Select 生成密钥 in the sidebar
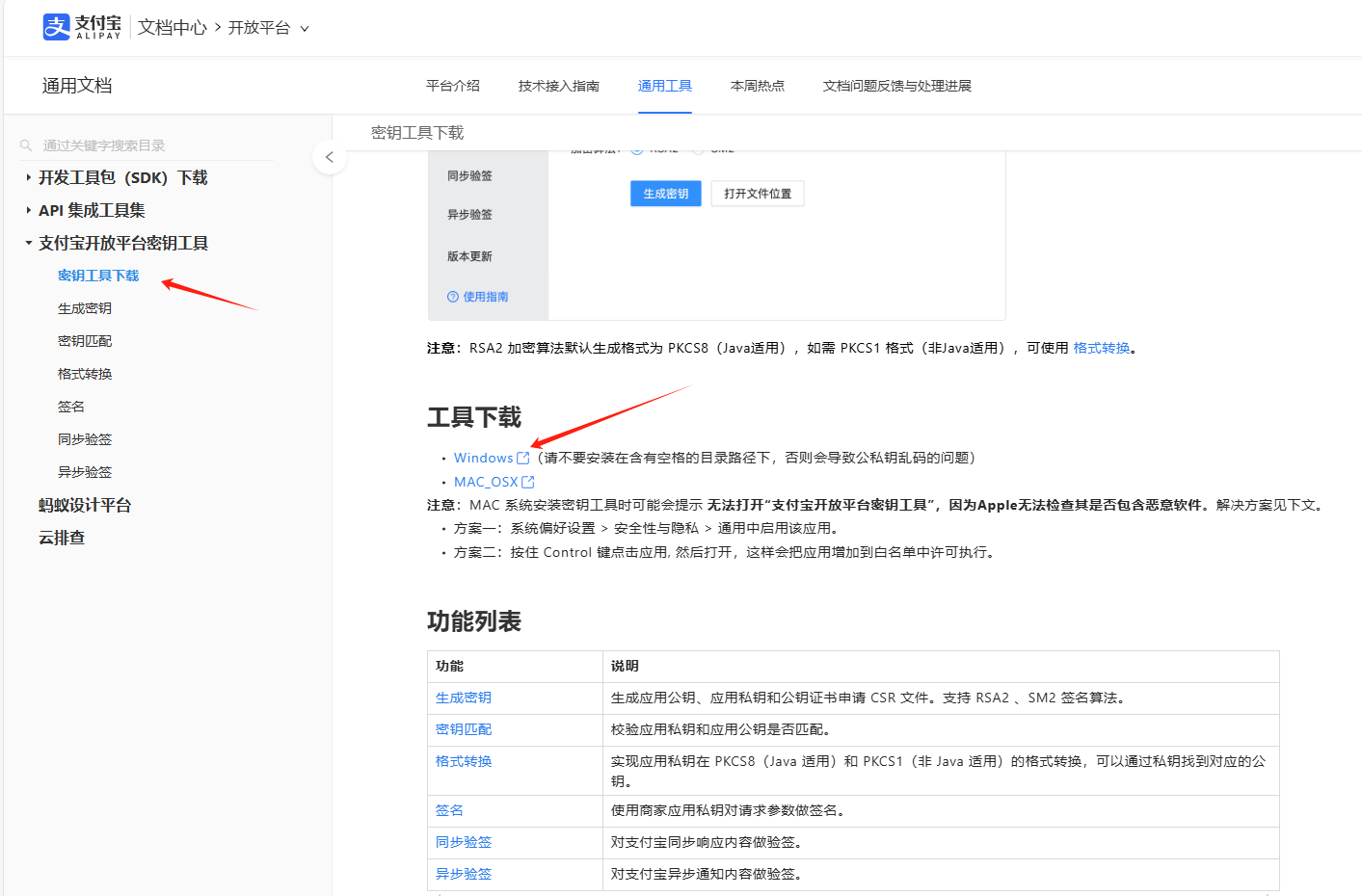This screenshot has width=1362, height=896. tap(85, 308)
